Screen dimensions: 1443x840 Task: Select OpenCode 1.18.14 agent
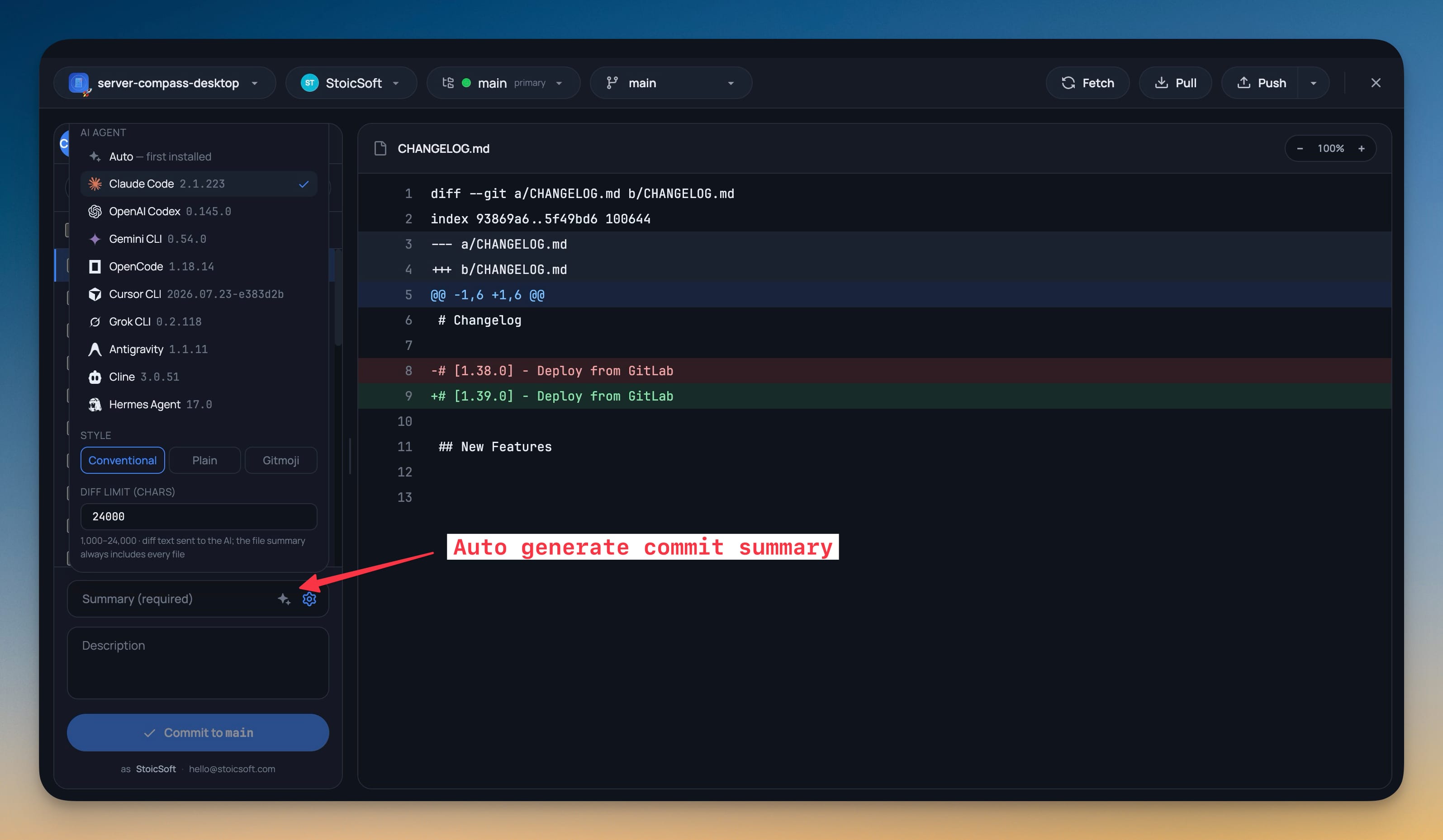(199, 267)
